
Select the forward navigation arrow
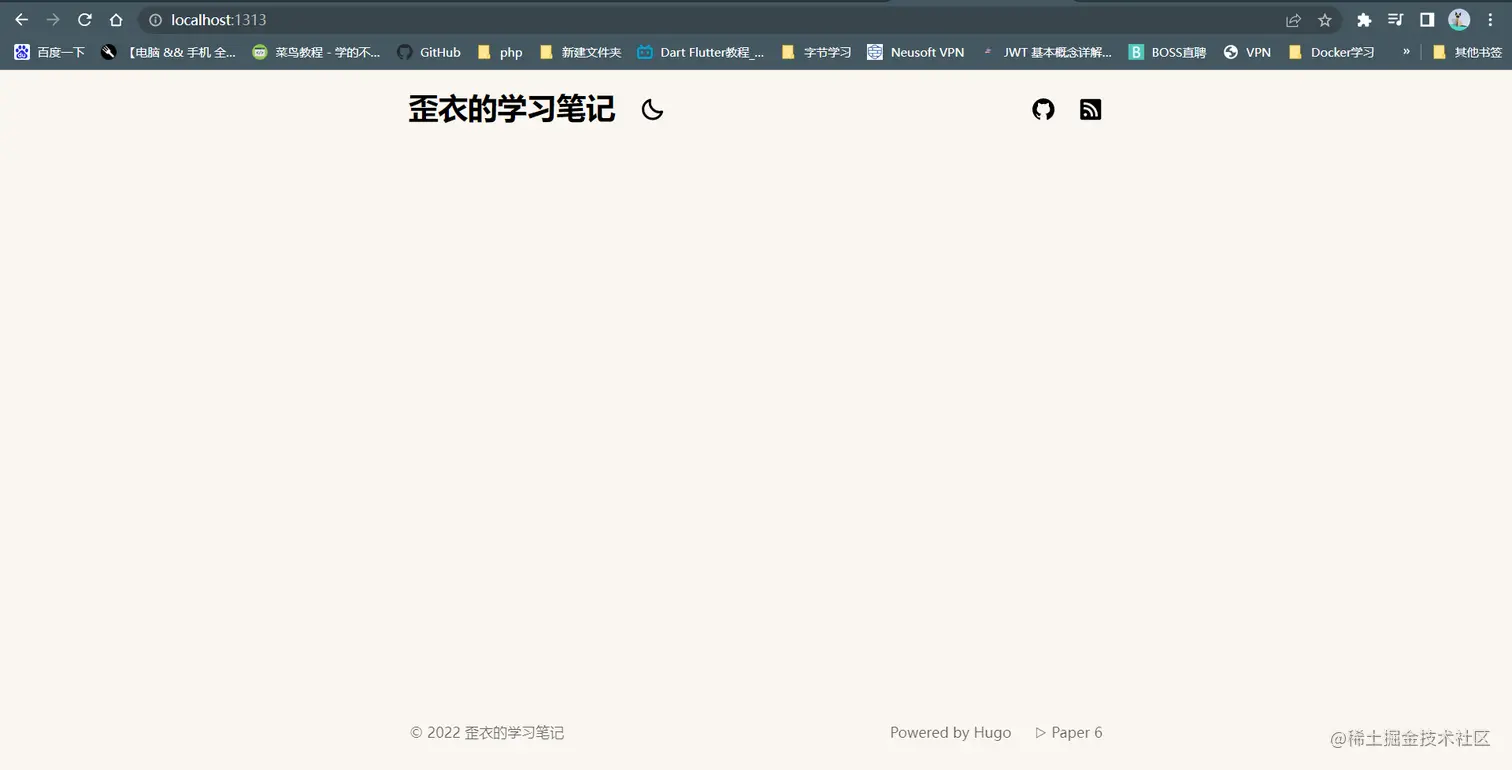[53, 19]
